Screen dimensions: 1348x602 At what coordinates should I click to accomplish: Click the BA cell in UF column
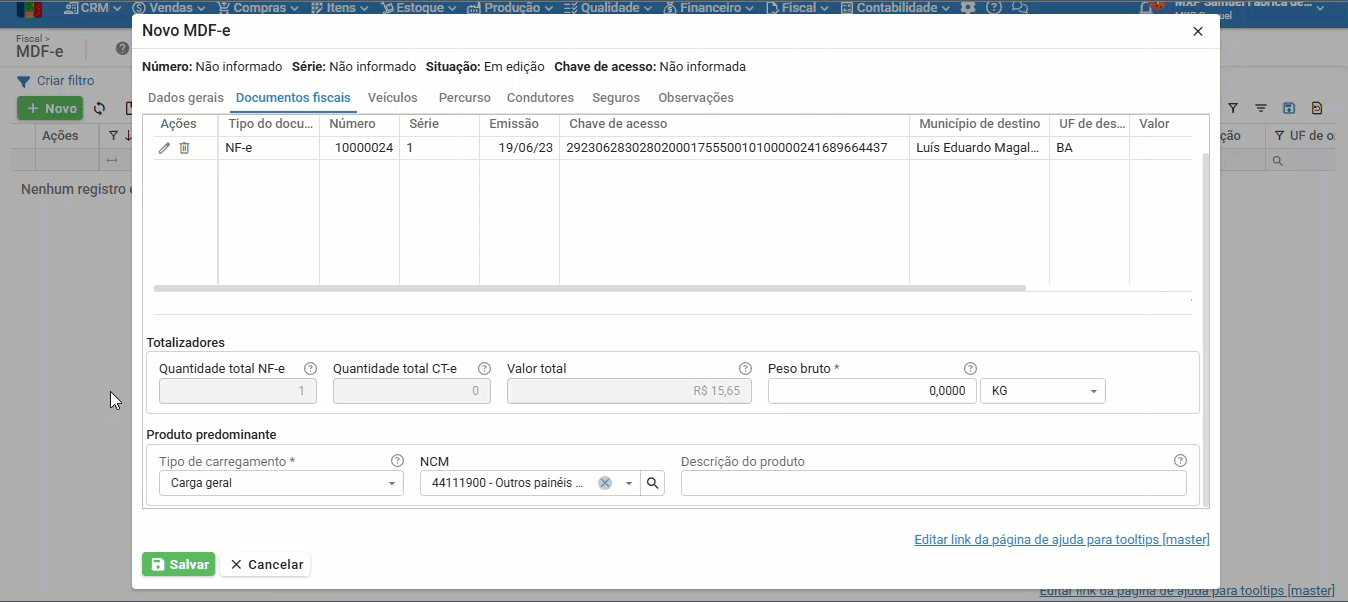(x=1089, y=148)
